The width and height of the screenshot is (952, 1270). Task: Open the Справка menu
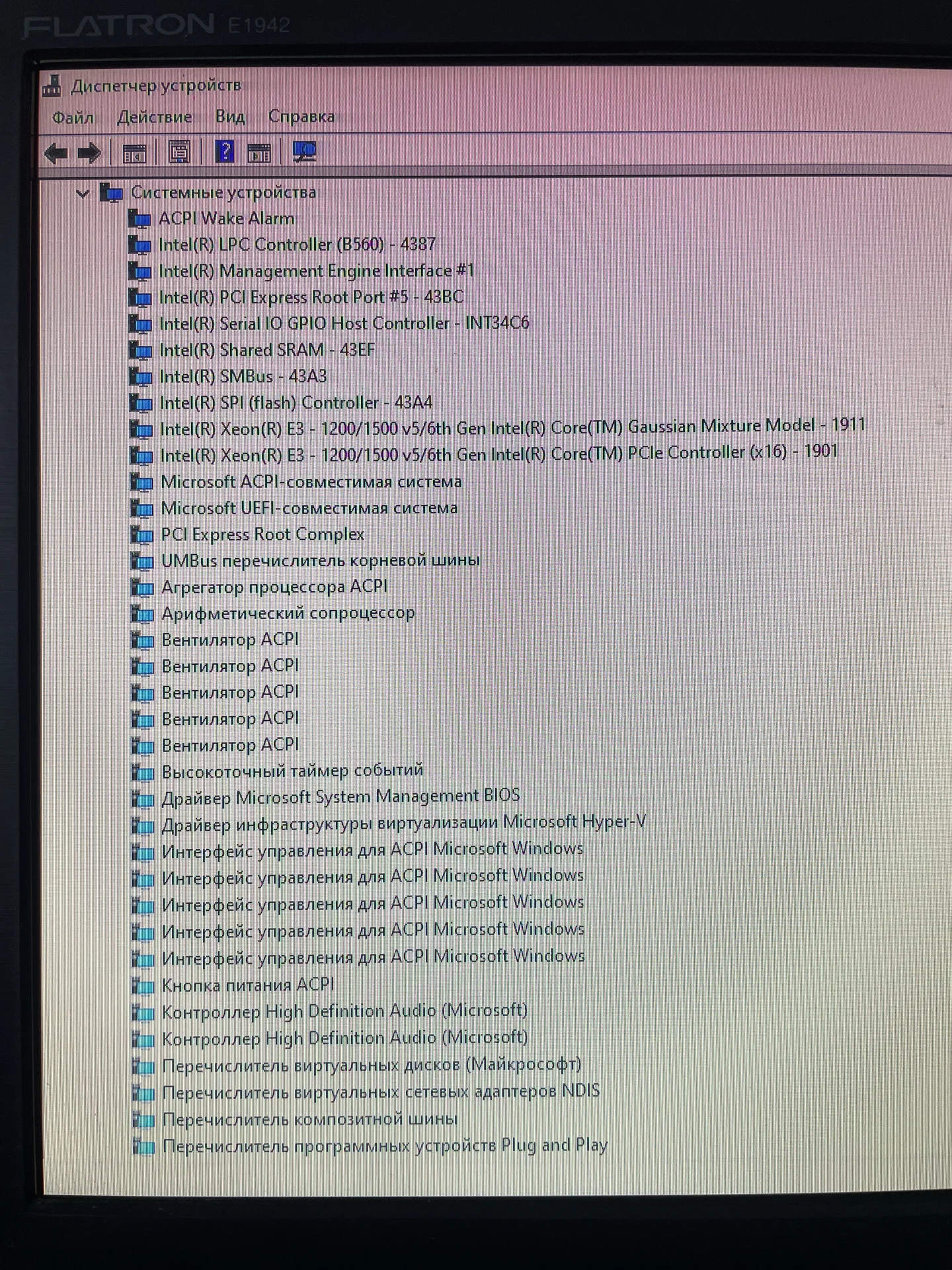(x=301, y=116)
